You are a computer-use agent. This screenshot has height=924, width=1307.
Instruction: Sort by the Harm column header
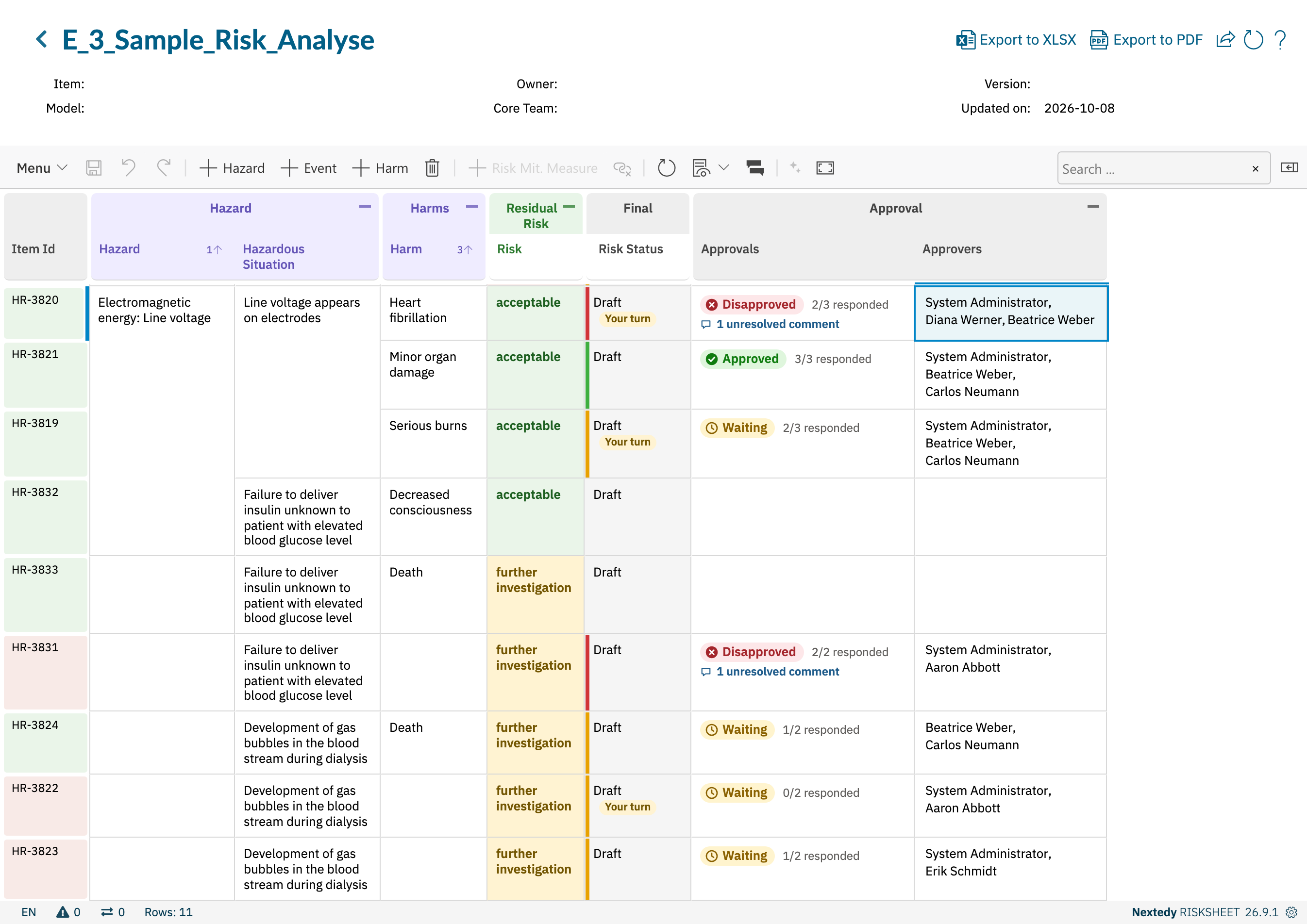[406, 249]
